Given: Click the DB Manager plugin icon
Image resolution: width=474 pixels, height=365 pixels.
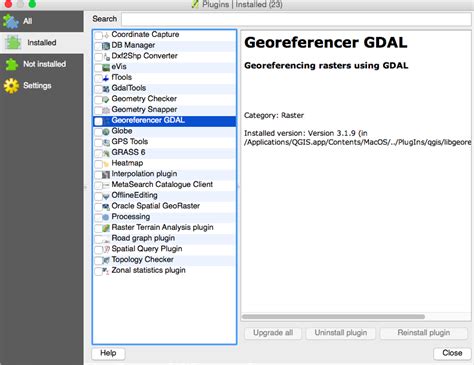Looking at the screenshot, I should [x=106, y=46].
